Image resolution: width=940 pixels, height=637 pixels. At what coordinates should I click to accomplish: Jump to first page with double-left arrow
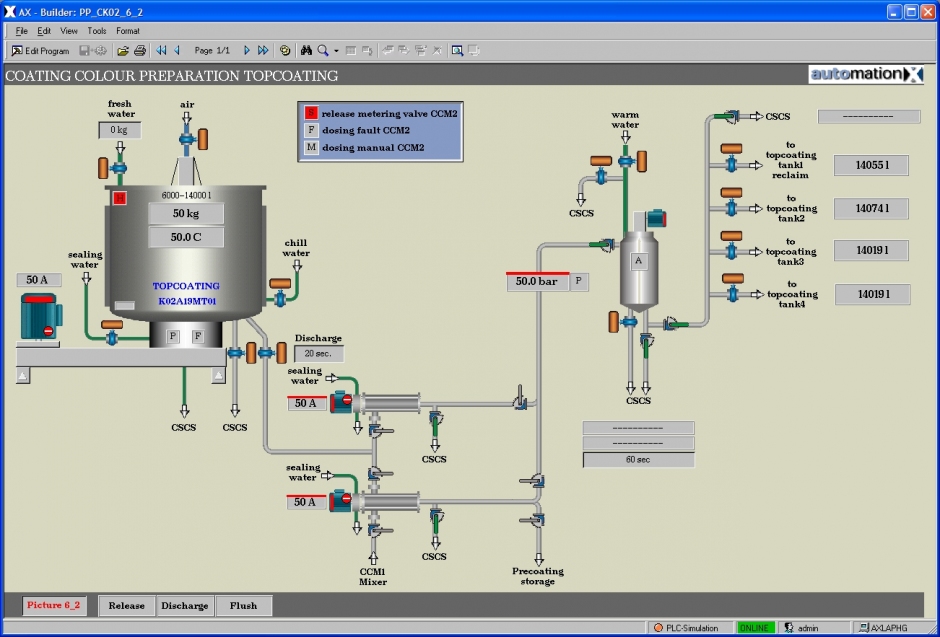[161, 51]
